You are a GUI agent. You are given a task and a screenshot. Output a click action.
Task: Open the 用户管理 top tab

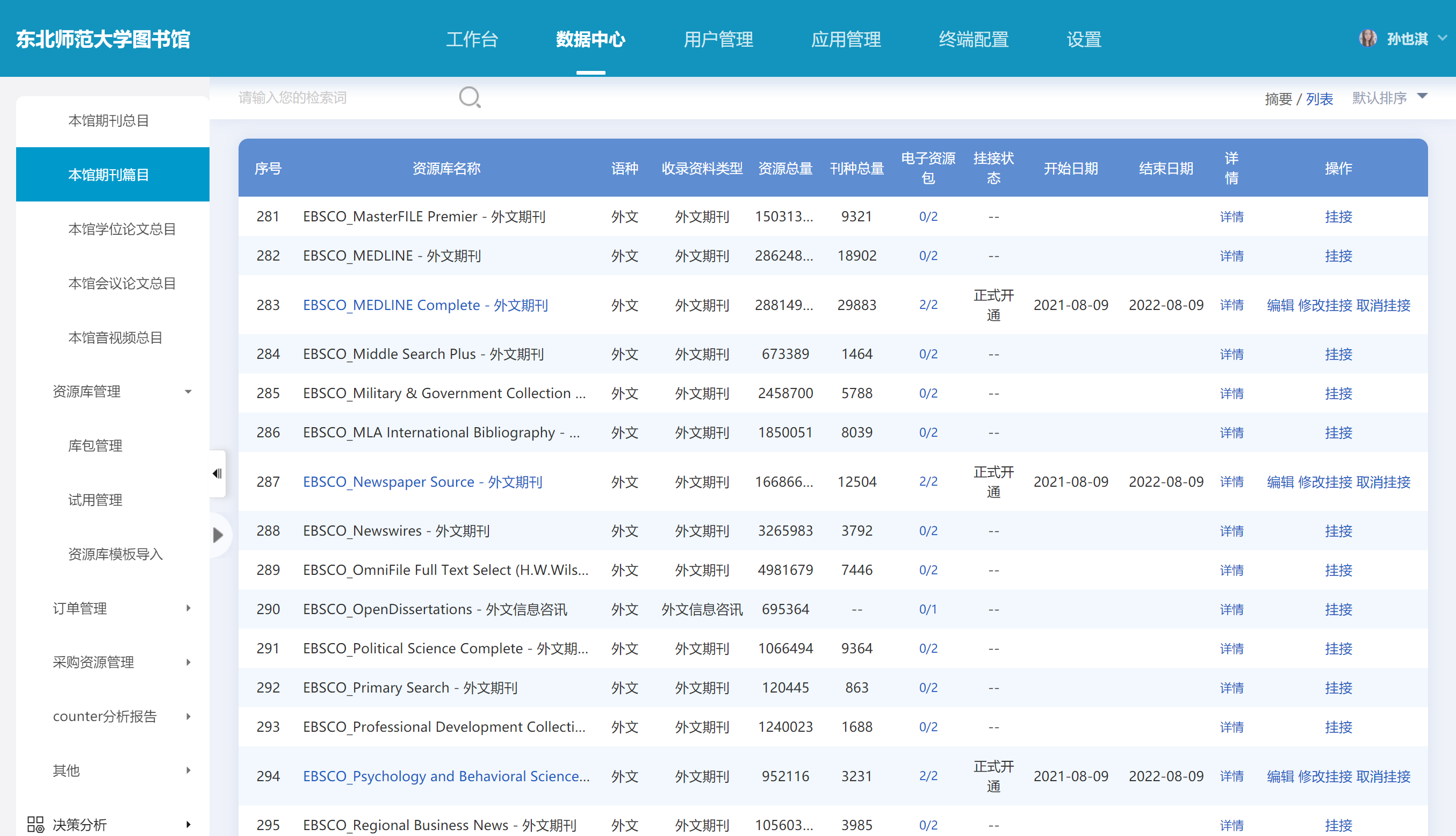pos(718,39)
